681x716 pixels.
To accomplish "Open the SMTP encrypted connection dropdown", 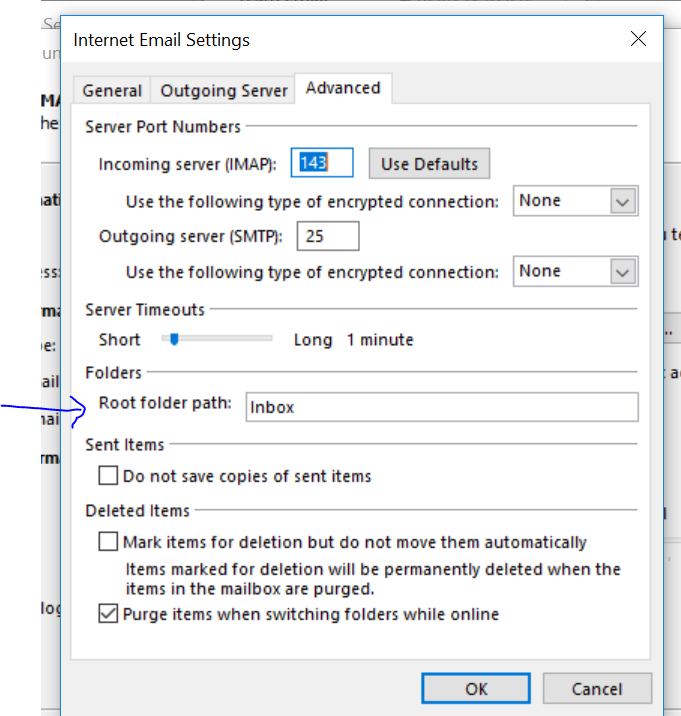I will coord(575,271).
